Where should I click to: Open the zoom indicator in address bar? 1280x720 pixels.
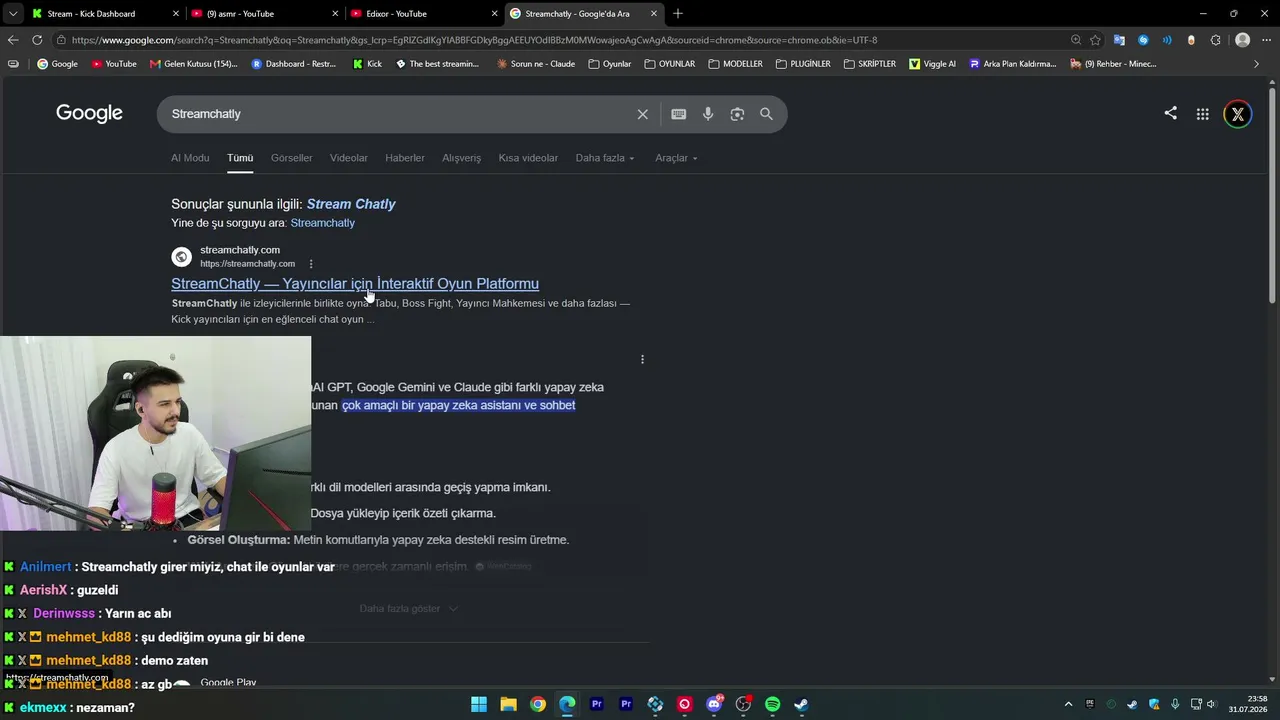click(1076, 40)
